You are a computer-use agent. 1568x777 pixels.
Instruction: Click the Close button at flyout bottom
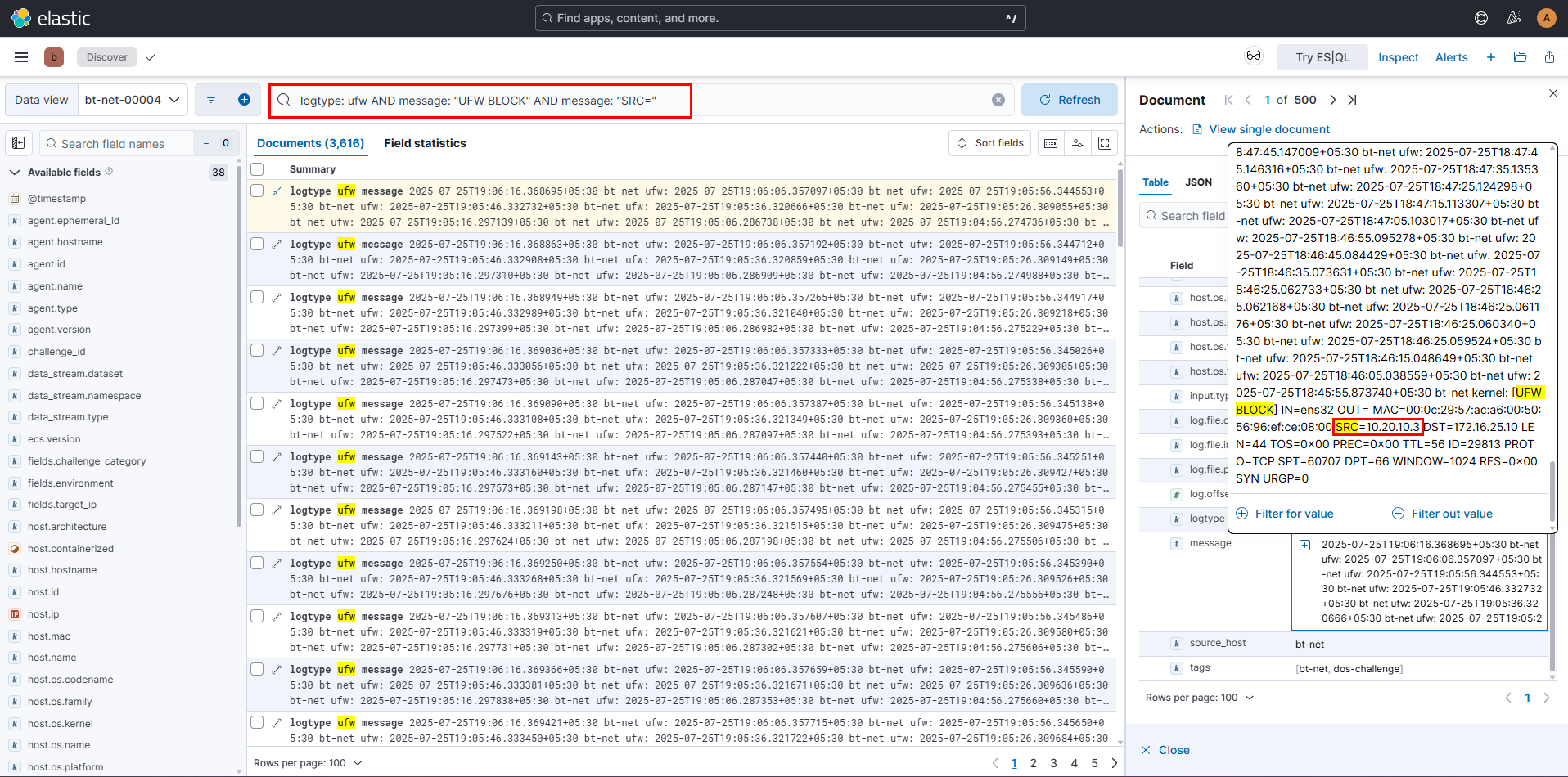pyautogui.click(x=1165, y=750)
